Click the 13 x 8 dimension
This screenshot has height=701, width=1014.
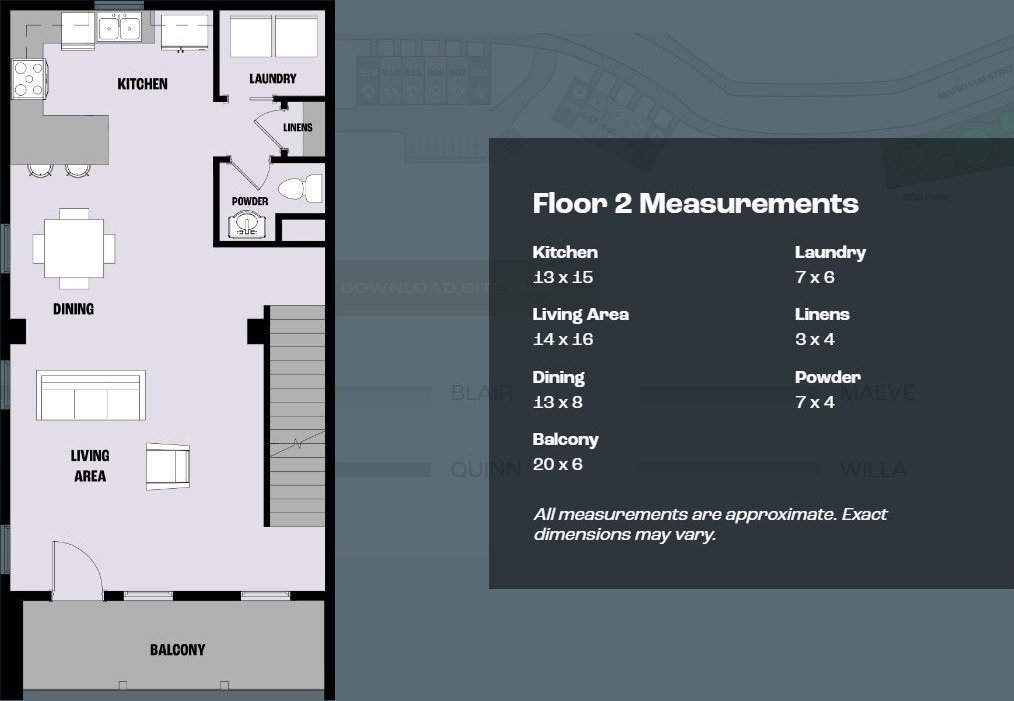point(557,402)
